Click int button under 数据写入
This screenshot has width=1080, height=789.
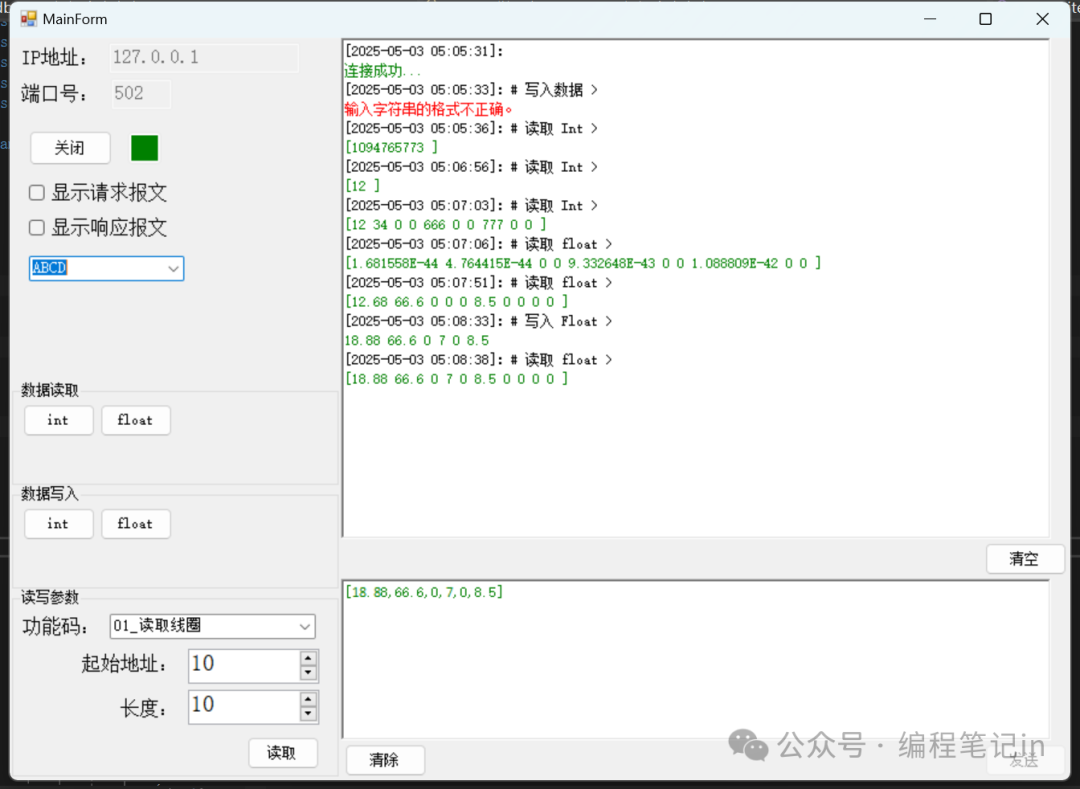point(58,523)
